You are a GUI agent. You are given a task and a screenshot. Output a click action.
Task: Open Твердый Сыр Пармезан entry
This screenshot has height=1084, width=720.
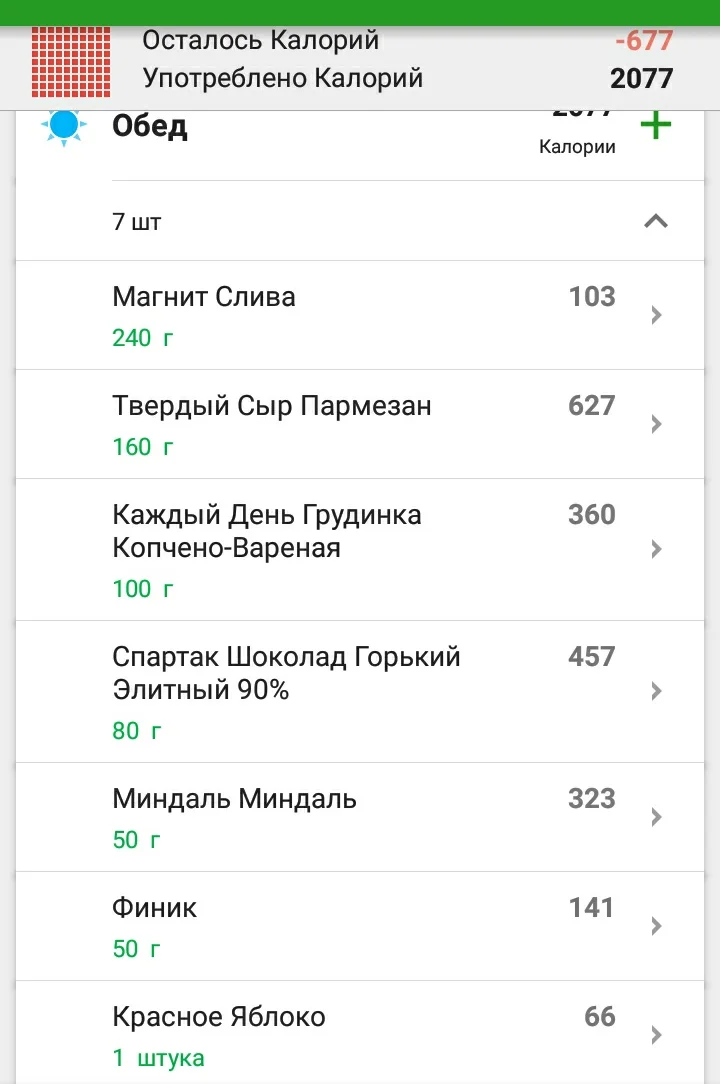pyautogui.click(x=272, y=406)
